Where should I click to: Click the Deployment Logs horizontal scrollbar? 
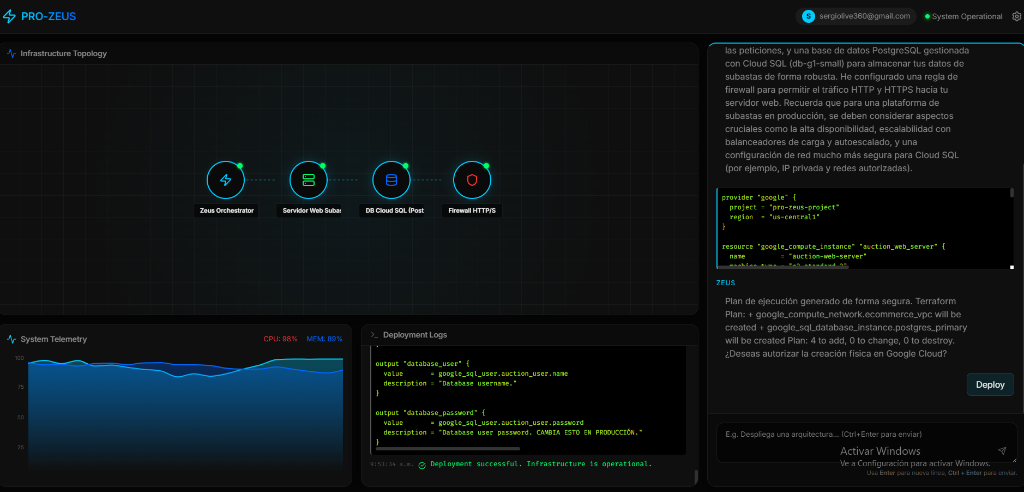coord(447,448)
